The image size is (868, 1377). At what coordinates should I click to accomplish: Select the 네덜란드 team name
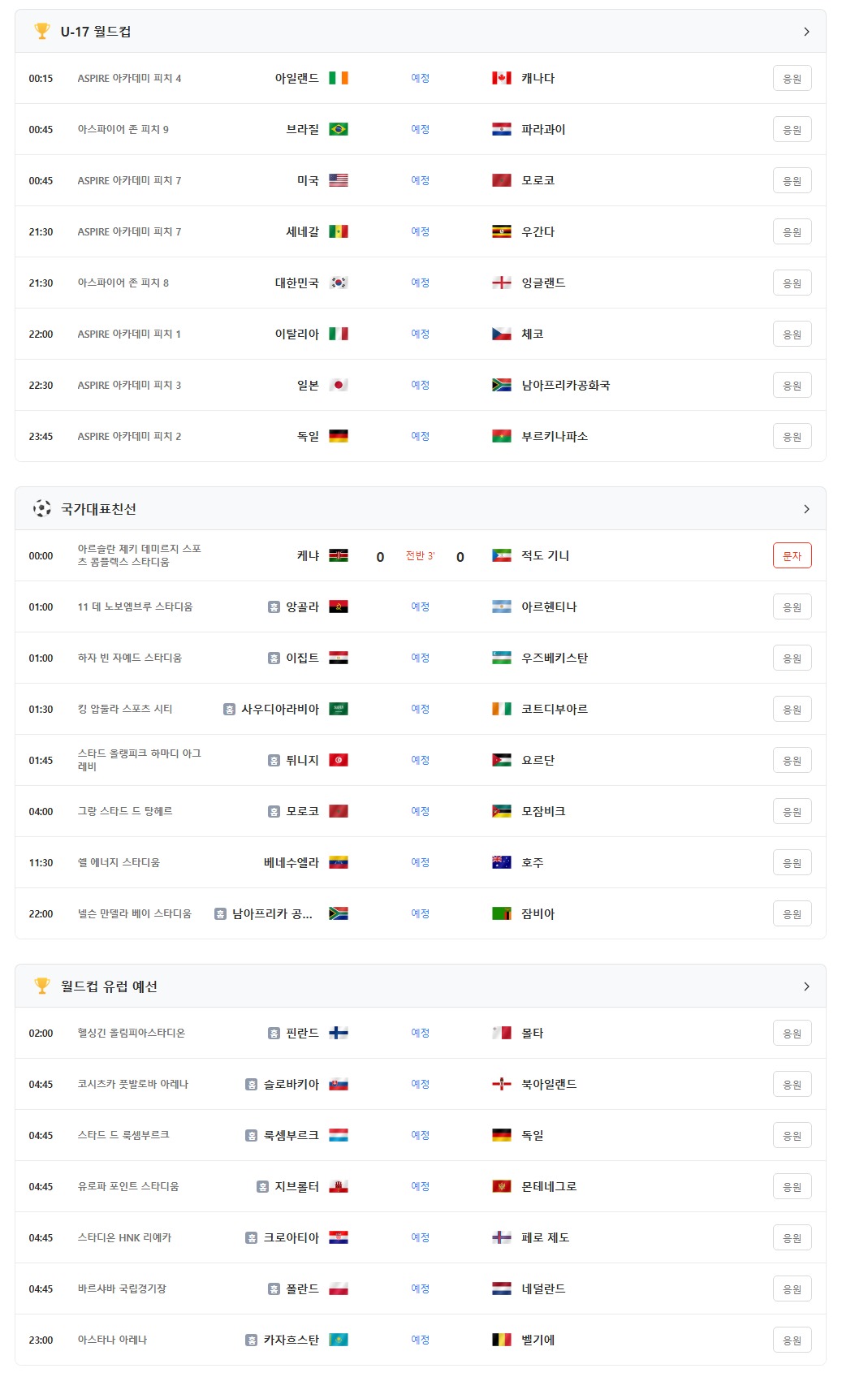[543, 1289]
